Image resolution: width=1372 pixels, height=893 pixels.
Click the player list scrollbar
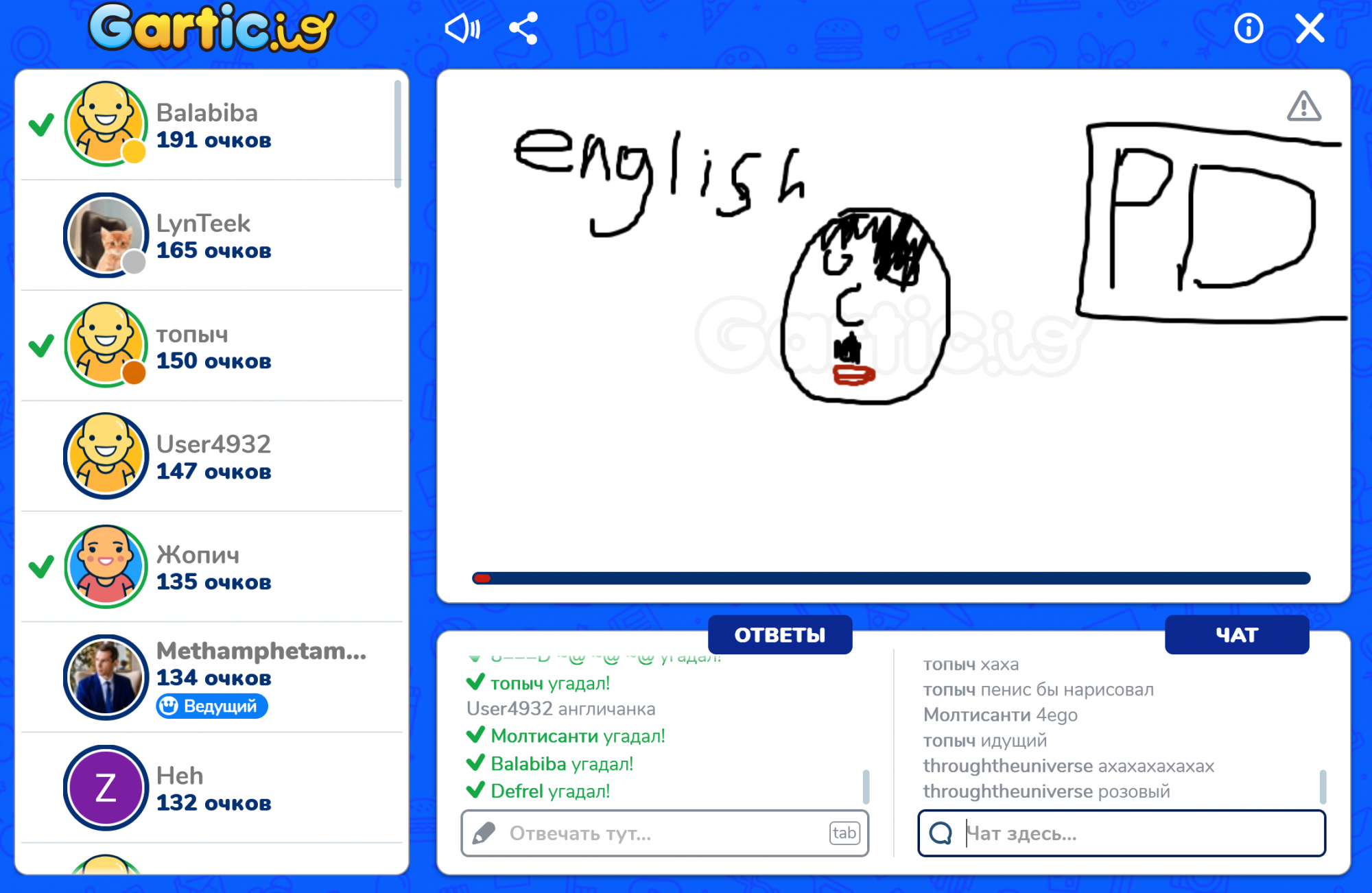(x=398, y=134)
